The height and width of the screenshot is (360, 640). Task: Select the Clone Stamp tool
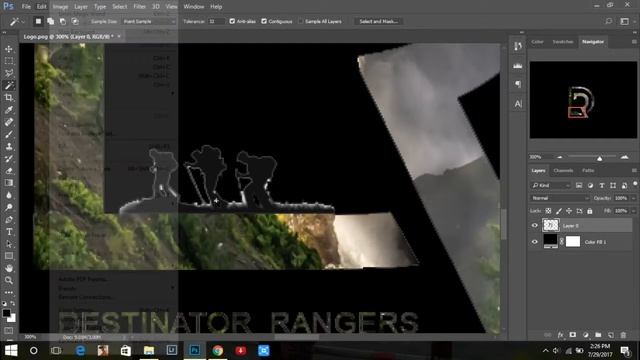(9, 147)
